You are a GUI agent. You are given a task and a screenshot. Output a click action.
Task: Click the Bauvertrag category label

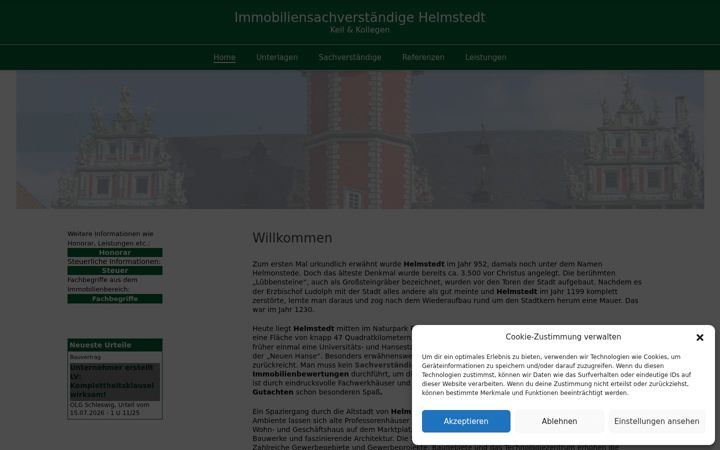(x=85, y=357)
